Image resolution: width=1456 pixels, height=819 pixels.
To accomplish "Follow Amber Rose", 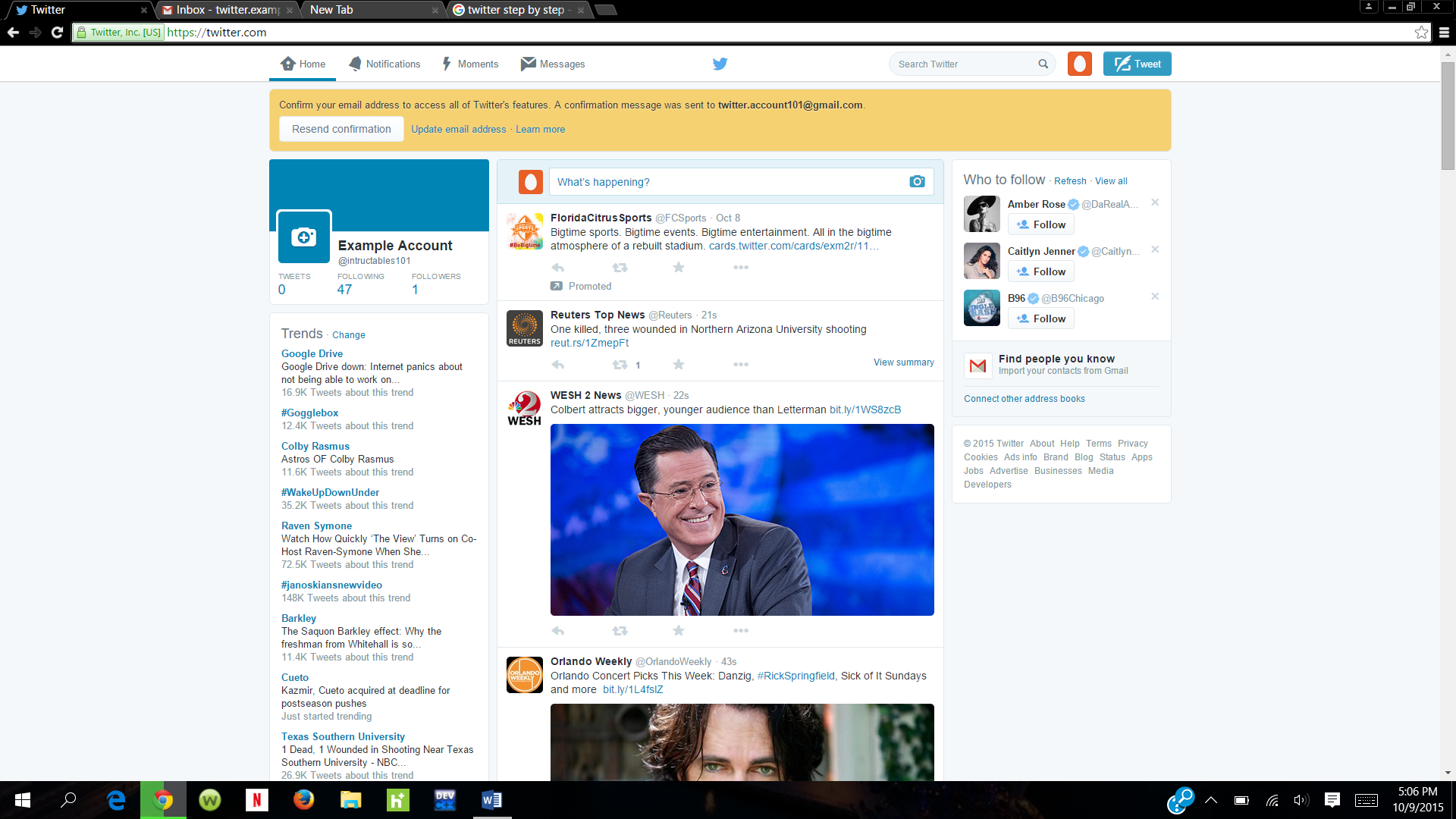I will (x=1040, y=225).
